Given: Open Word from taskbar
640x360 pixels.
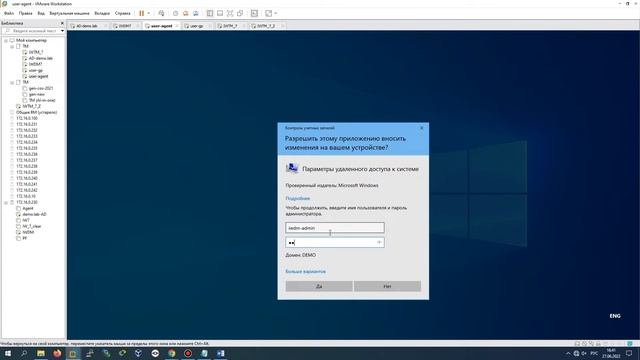Looking at the screenshot, I should pyautogui.click(x=221, y=353).
